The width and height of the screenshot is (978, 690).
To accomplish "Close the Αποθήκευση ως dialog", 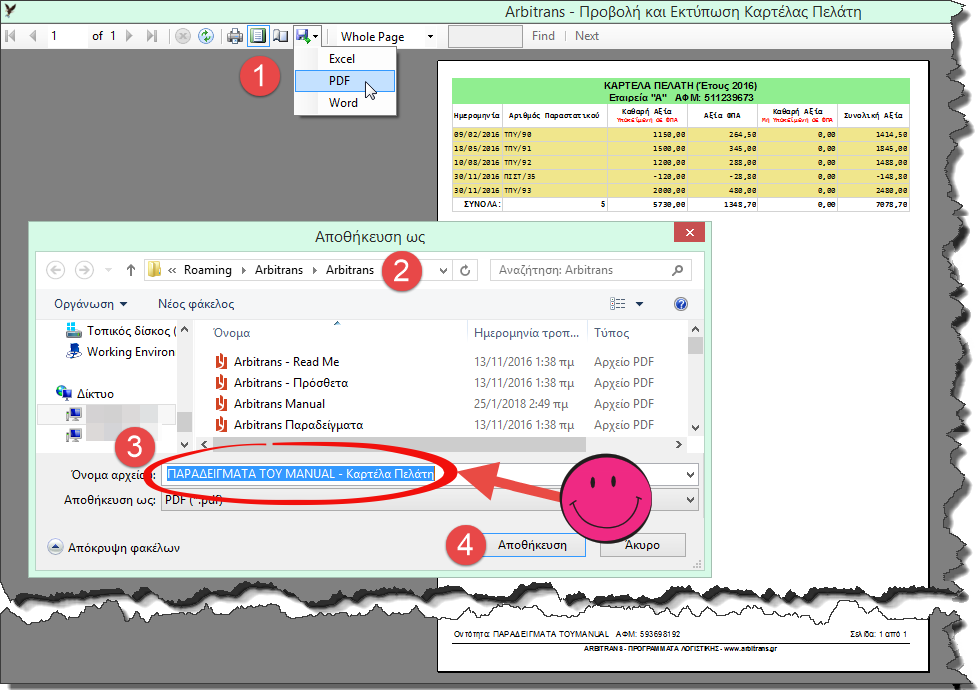I will [x=689, y=233].
